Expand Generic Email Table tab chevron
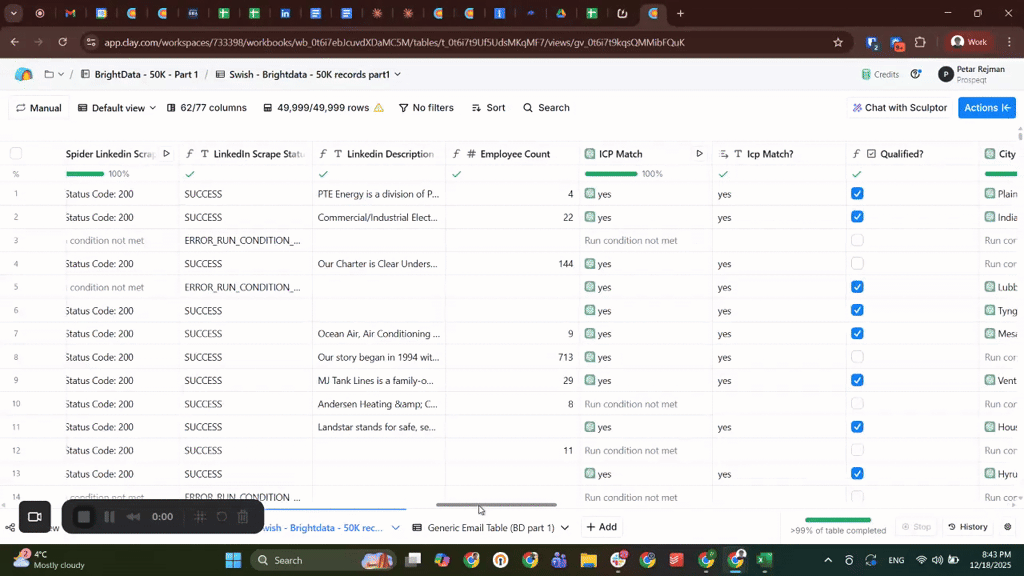1024x576 pixels. tap(565, 528)
